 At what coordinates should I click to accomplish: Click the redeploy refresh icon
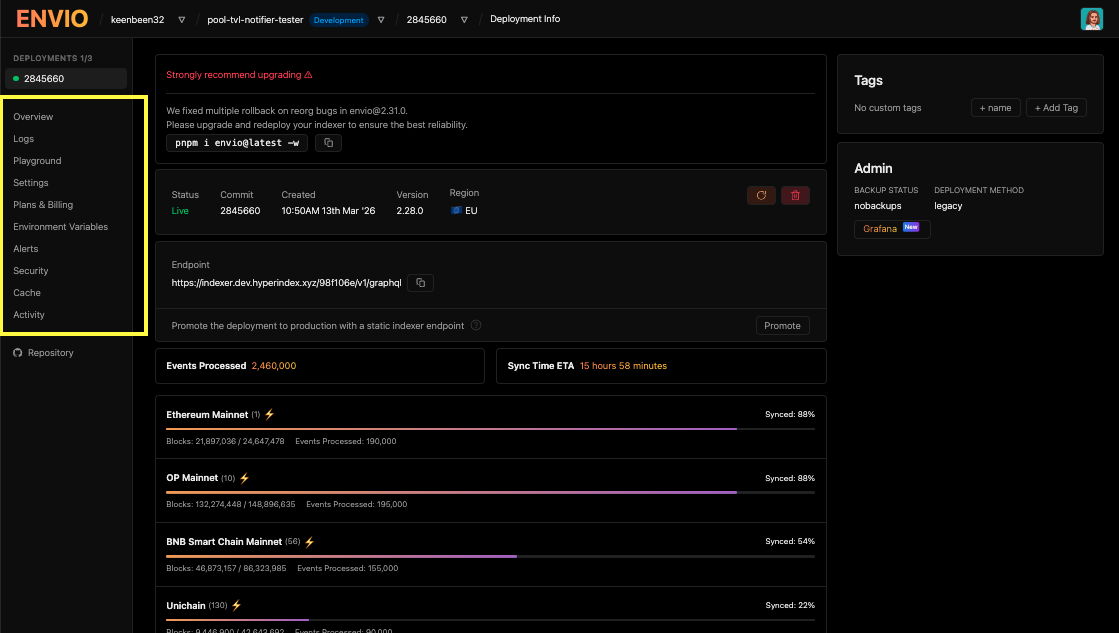point(761,195)
